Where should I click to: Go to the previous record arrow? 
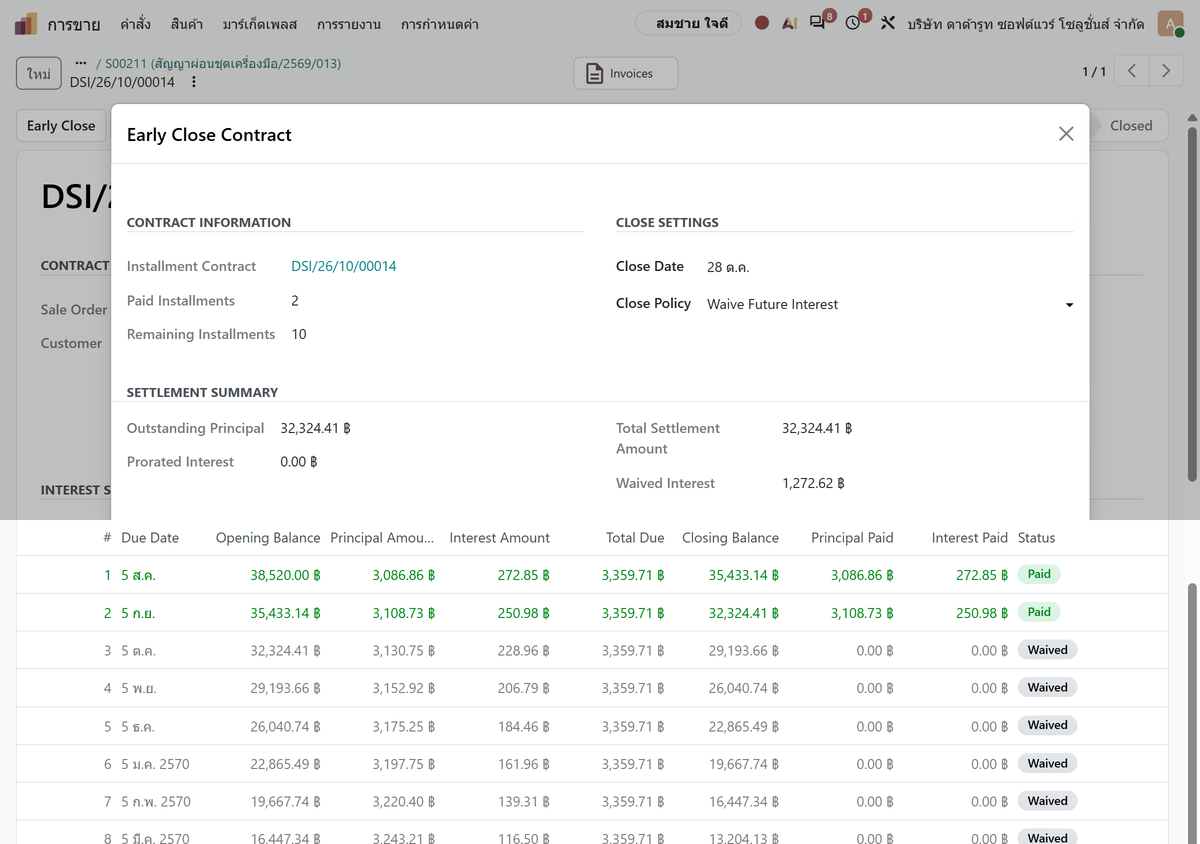[x=1132, y=71]
